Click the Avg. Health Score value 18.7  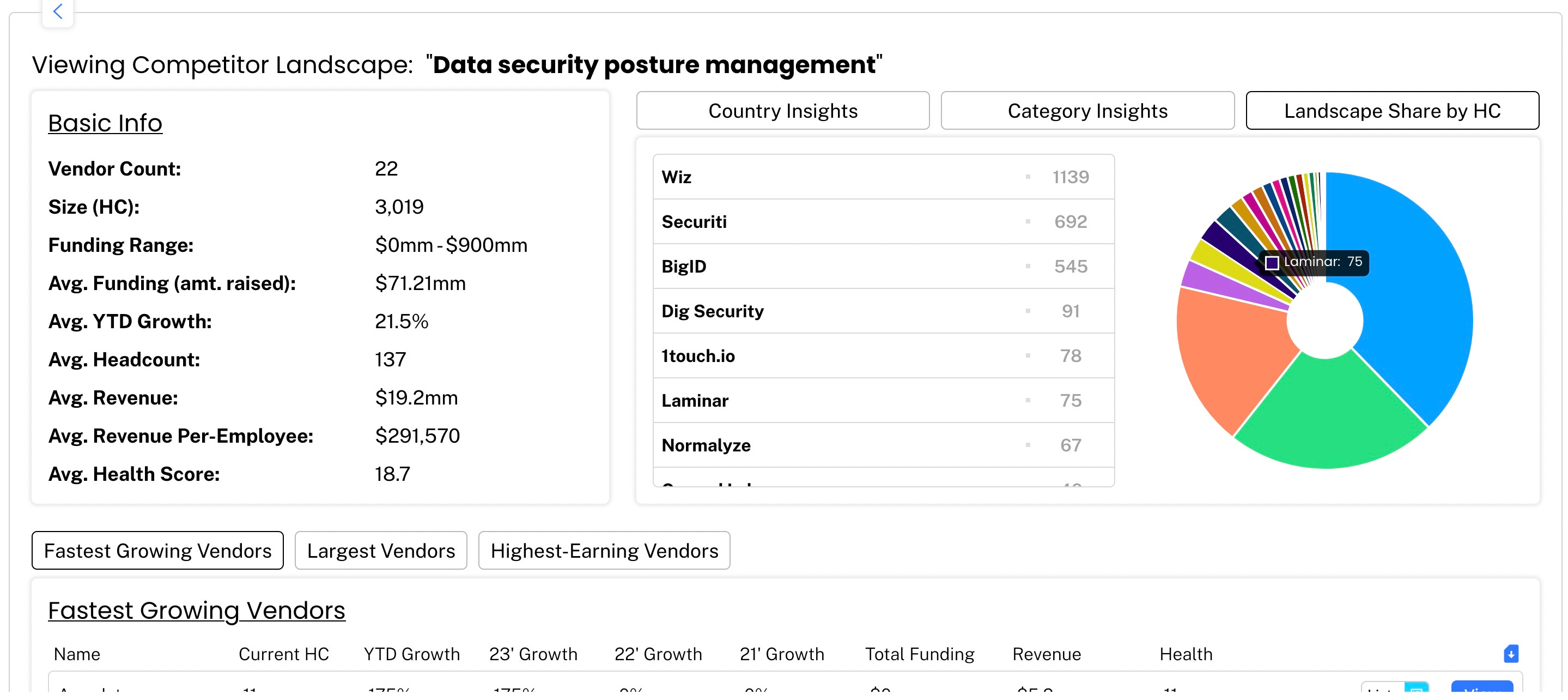tap(393, 474)
